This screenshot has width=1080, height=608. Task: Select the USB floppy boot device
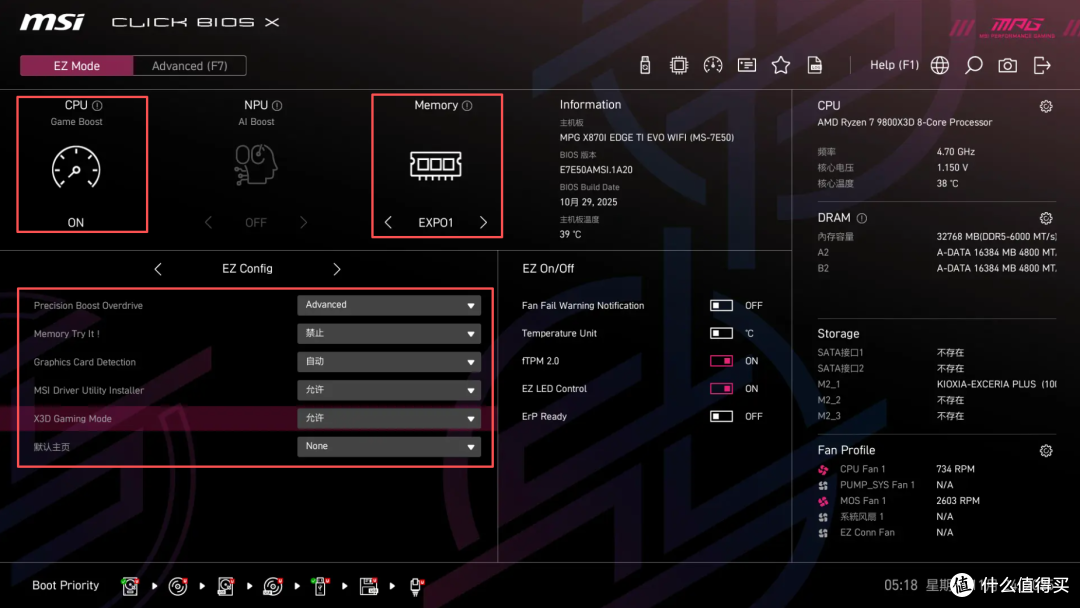coord(368,586)
